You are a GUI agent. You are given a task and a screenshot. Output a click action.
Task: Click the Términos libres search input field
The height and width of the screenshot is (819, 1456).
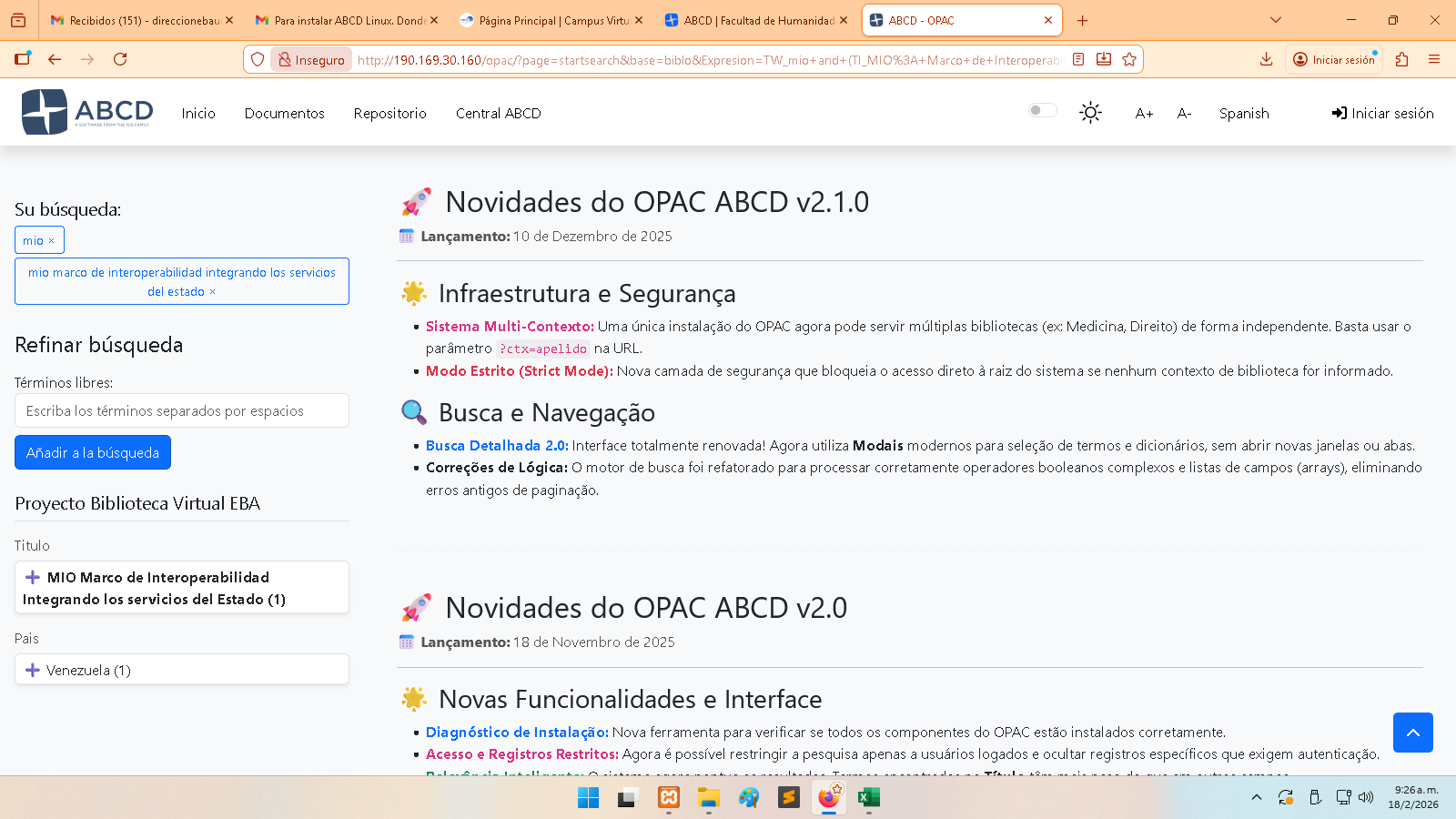182,410
